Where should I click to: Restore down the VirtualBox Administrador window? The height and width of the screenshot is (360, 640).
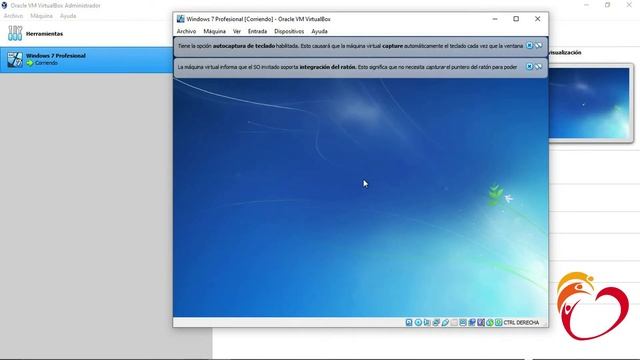pyautogui.click(x=608, y=5)
